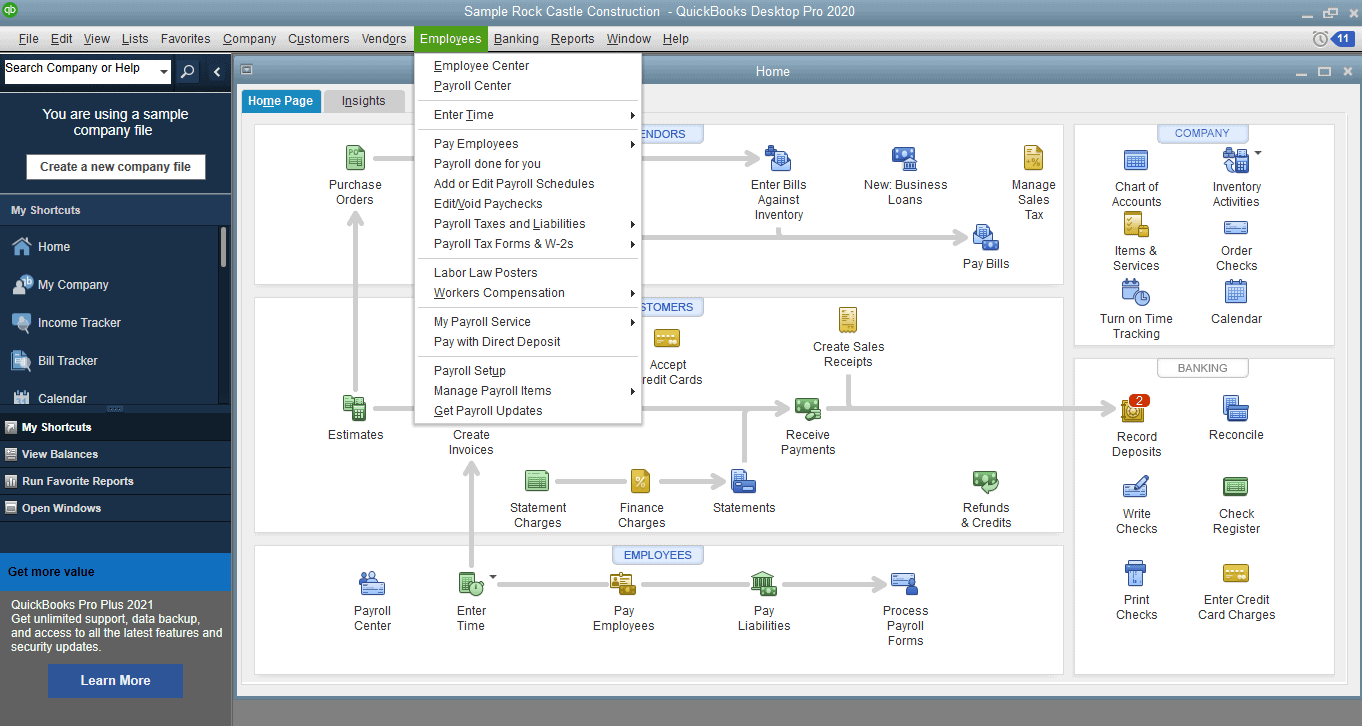Open Process Payroll Forms
The width and height of the screenshot is (1362, 726).
pyautogui.click(x=904, y=583)
